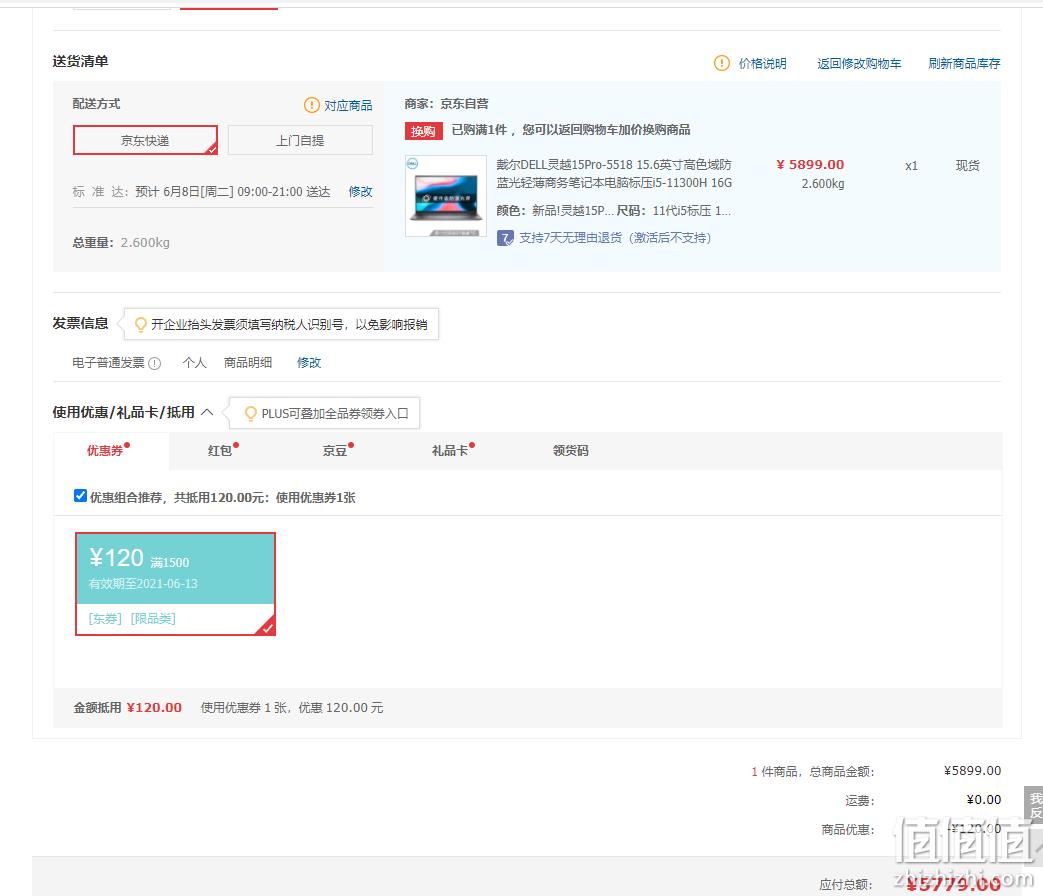Open the 领货码 tab

tap(571, 451)
